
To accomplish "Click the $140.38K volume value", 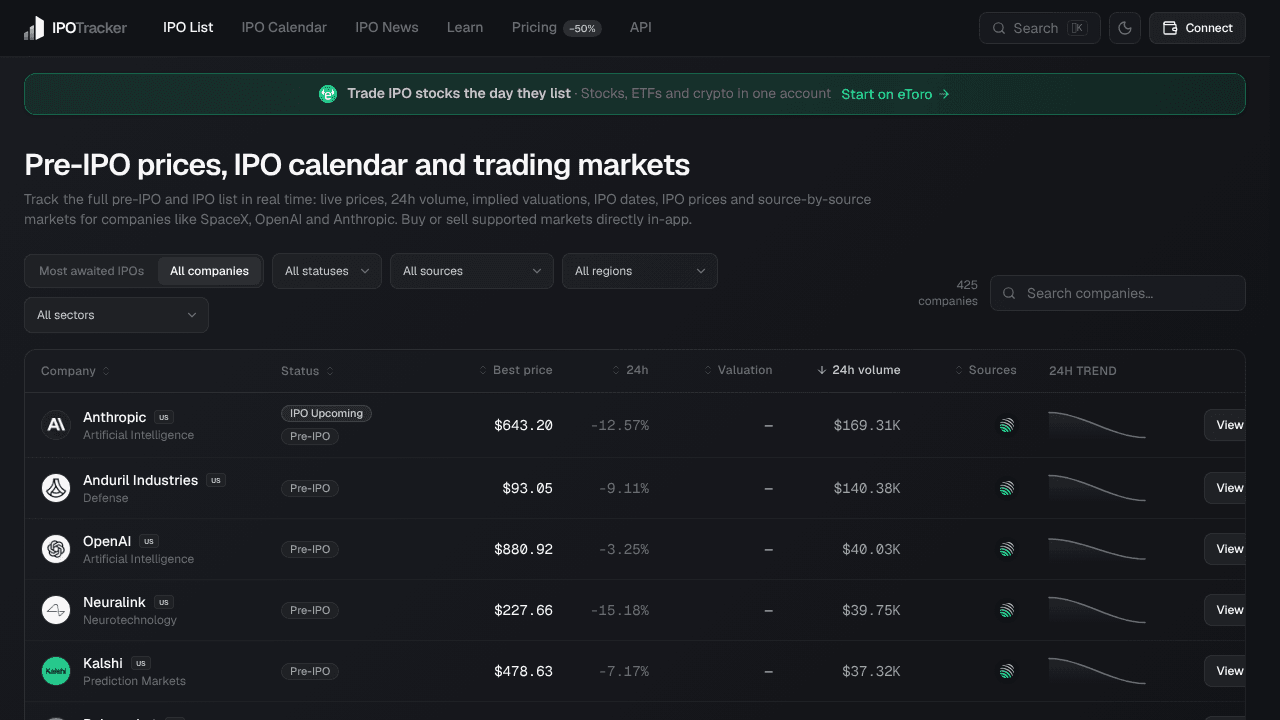I will (x=867, y=488).
